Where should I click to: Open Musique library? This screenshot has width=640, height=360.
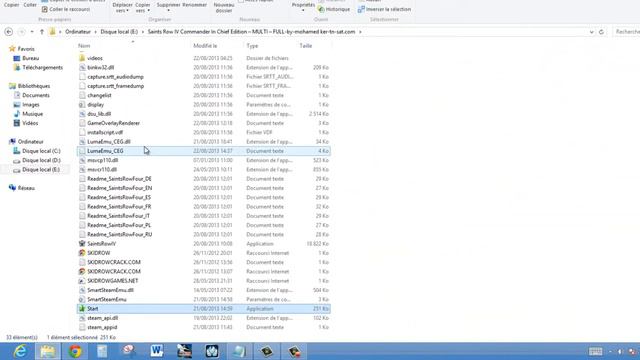click(33, 114)
